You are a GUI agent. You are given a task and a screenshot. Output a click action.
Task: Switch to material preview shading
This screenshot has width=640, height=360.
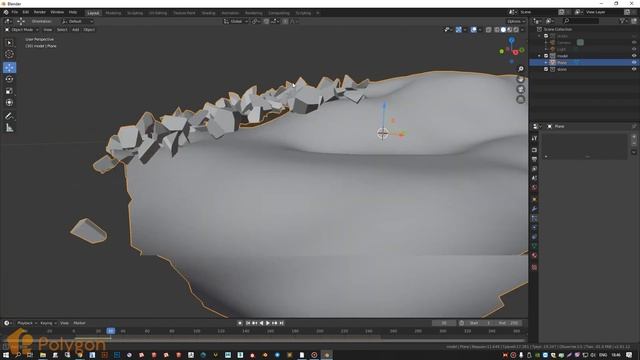point(510,30)
